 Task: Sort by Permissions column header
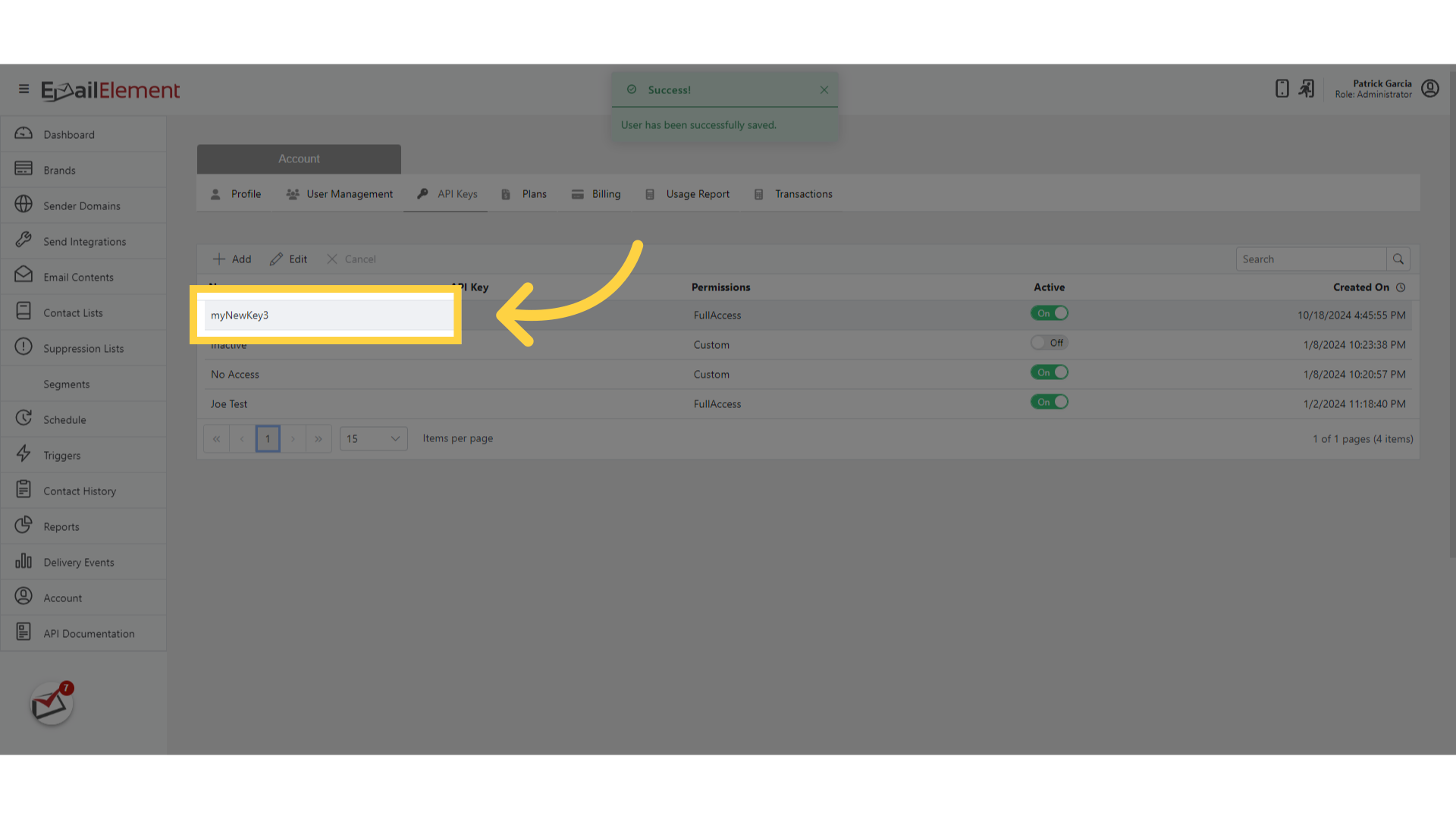click(720, 287)
